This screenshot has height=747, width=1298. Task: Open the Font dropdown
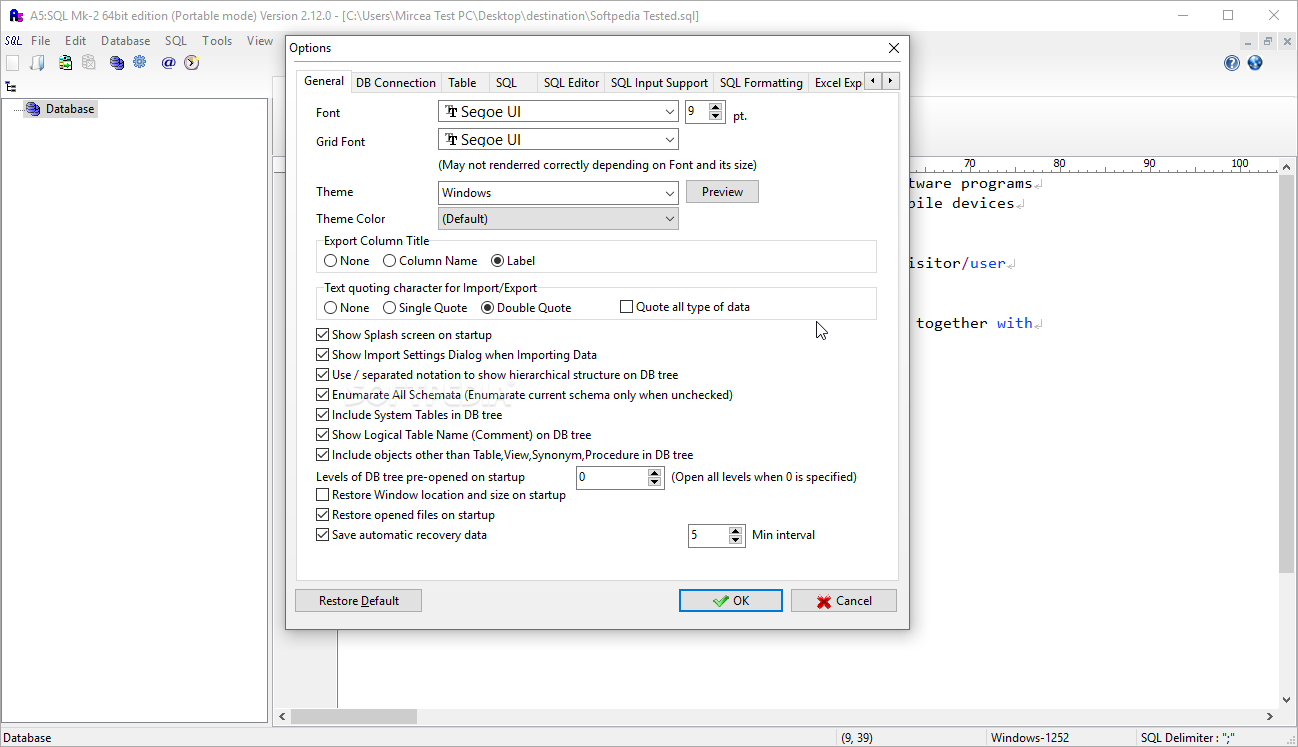point(558,112)
